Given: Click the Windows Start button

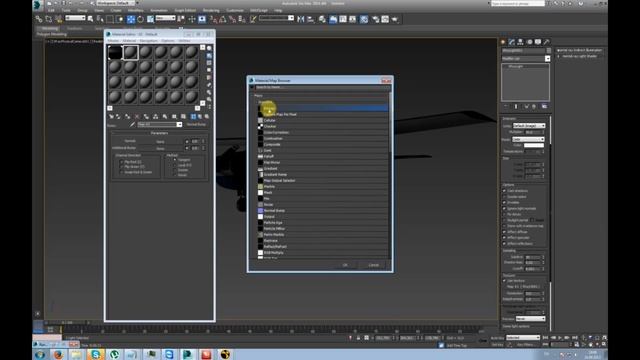Looking at the screenshot, I should 40,354.
